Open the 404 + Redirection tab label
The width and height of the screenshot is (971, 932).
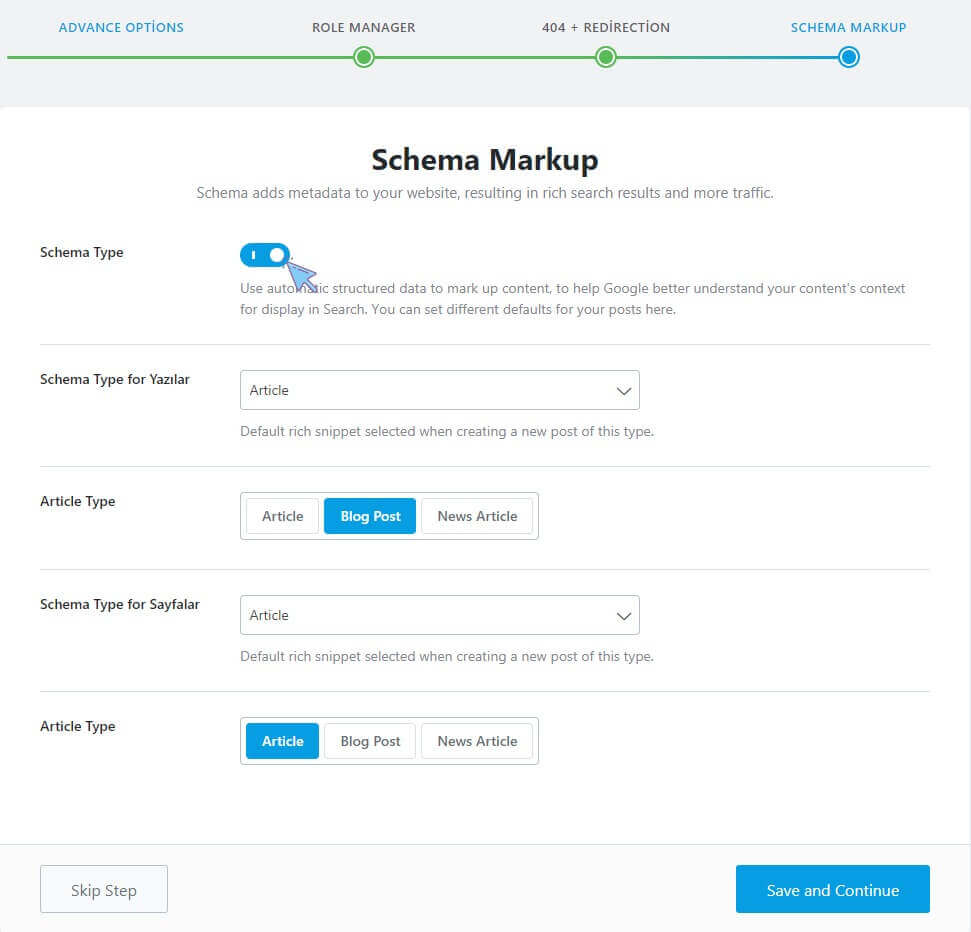pos(606,27)
